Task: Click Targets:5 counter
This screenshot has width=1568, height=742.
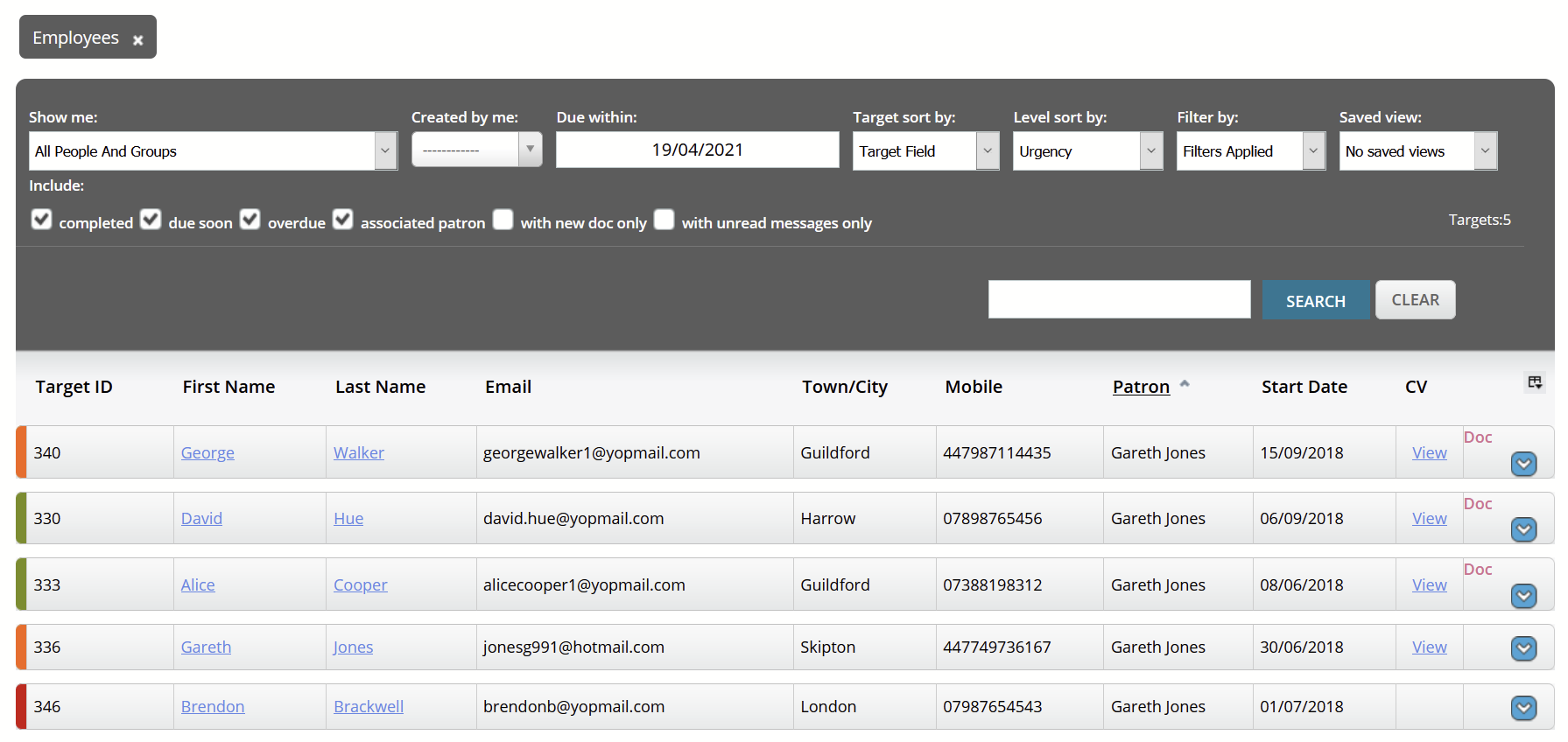Action: (1480, 220)
